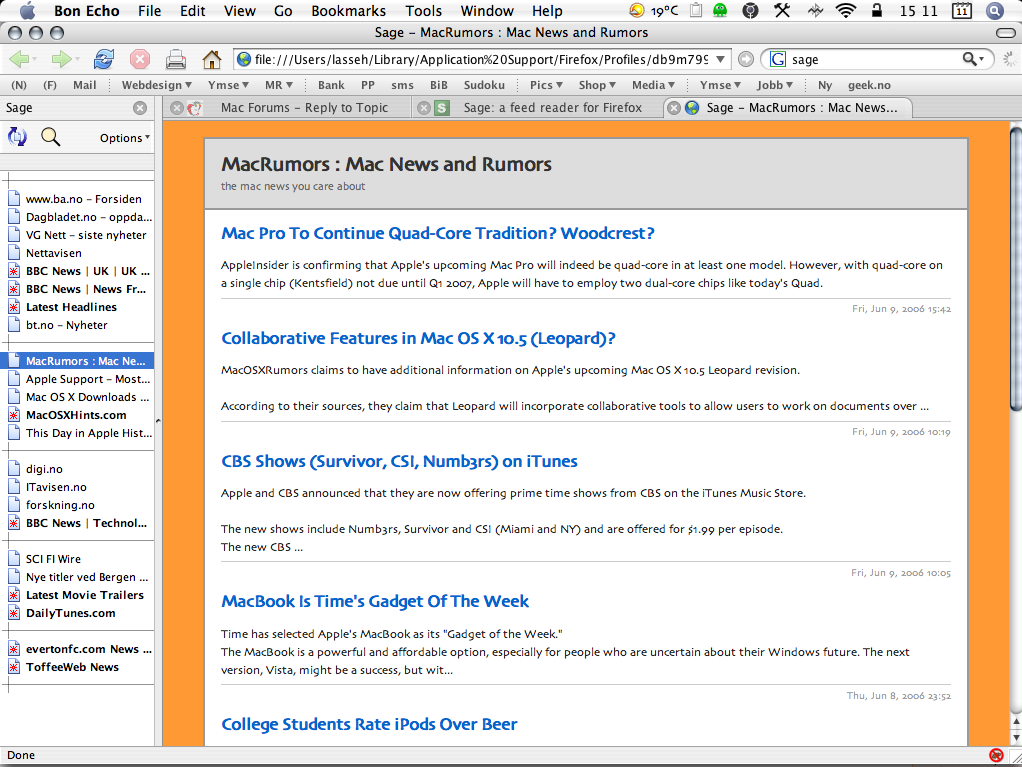Open the Bookmarks menu

tap(348, 11)
